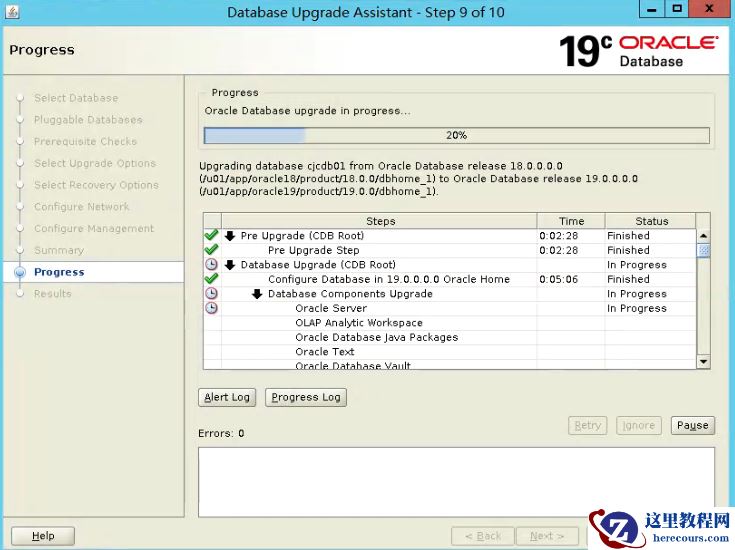
Task: Click clock icon beside Database Components Upgrade
Action: point(212,294)
